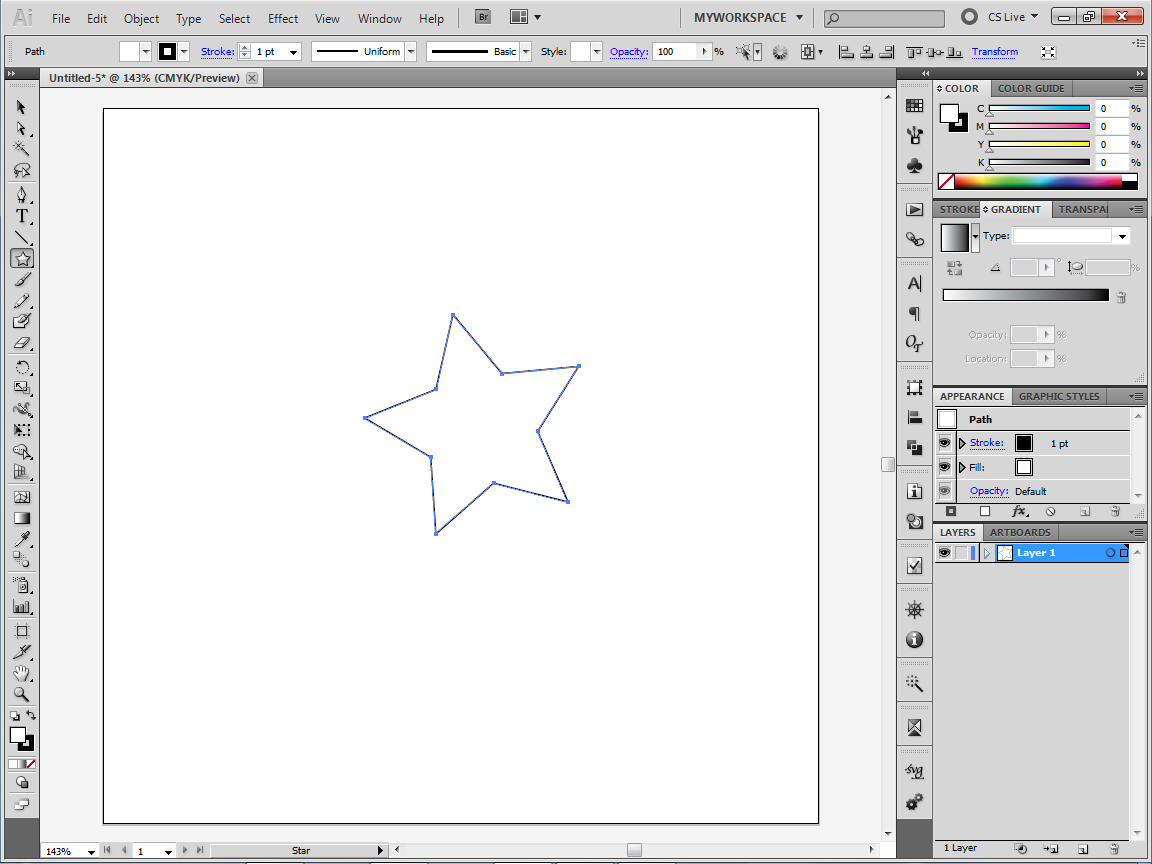Select the Zoom tool
Image resolution: width=1152 pixels, height=864 pixels.
[22, 694]
